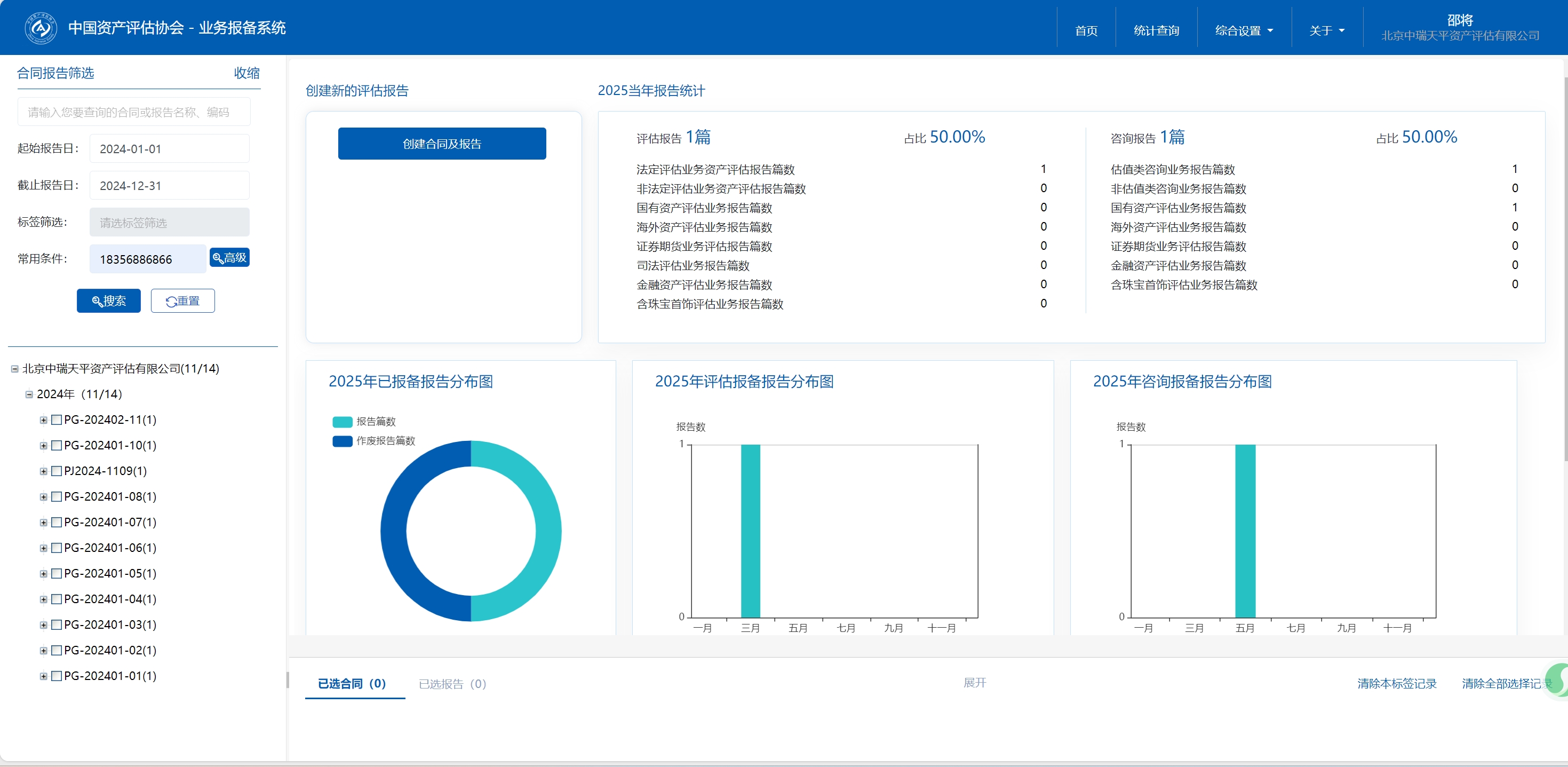Click the contract name search input field
Image resolution: width=1568 pixels, height=767 pixels.
point(134,112)
